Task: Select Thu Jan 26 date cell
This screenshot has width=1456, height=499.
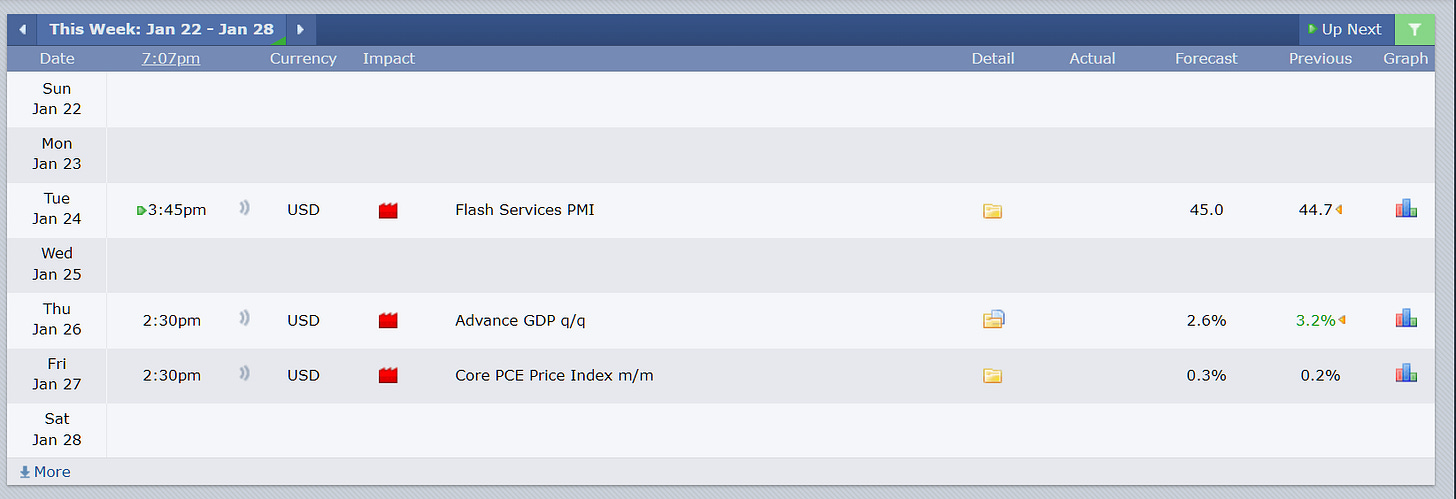Action: [x=57, y=319]
